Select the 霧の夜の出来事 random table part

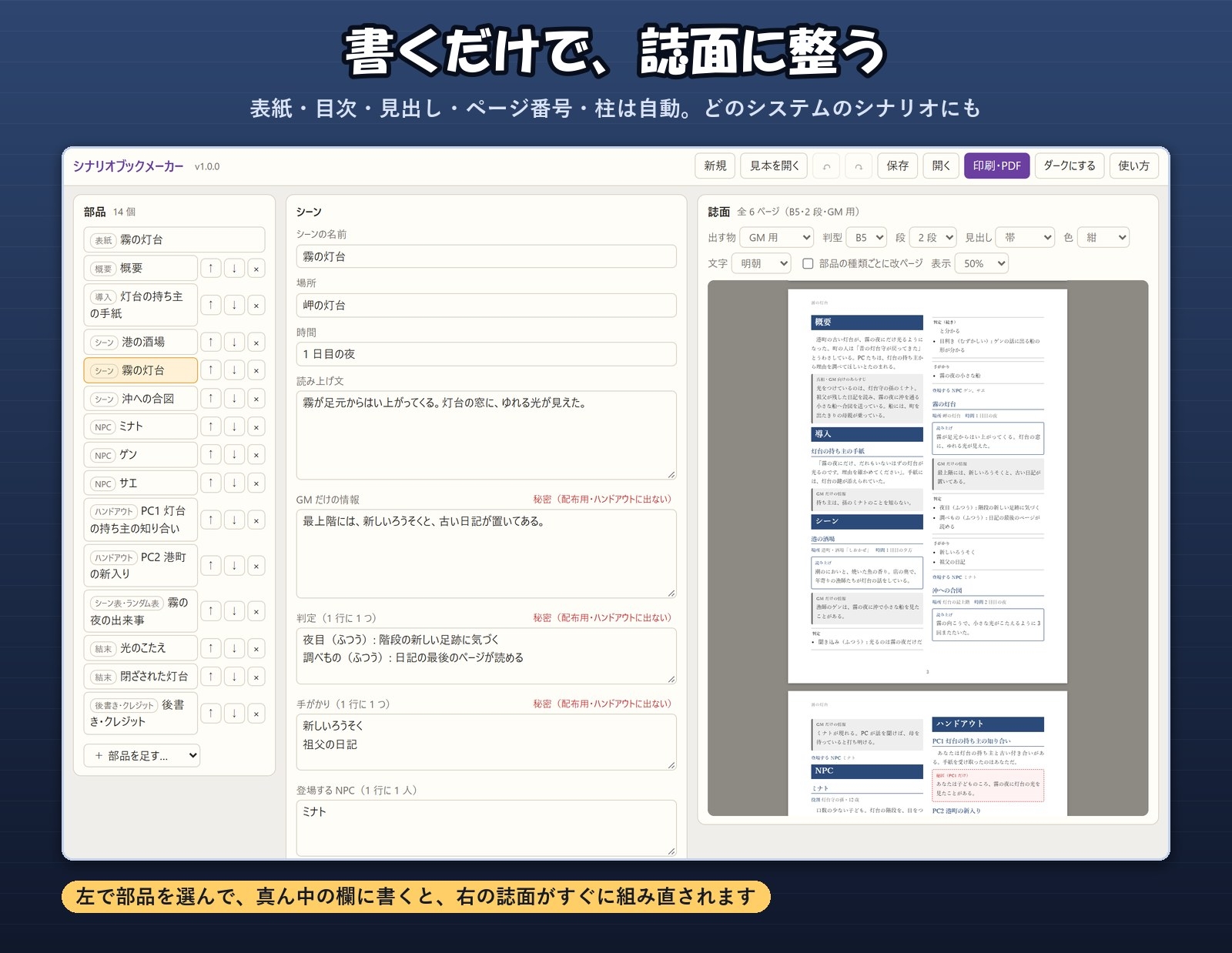point(140,611)
